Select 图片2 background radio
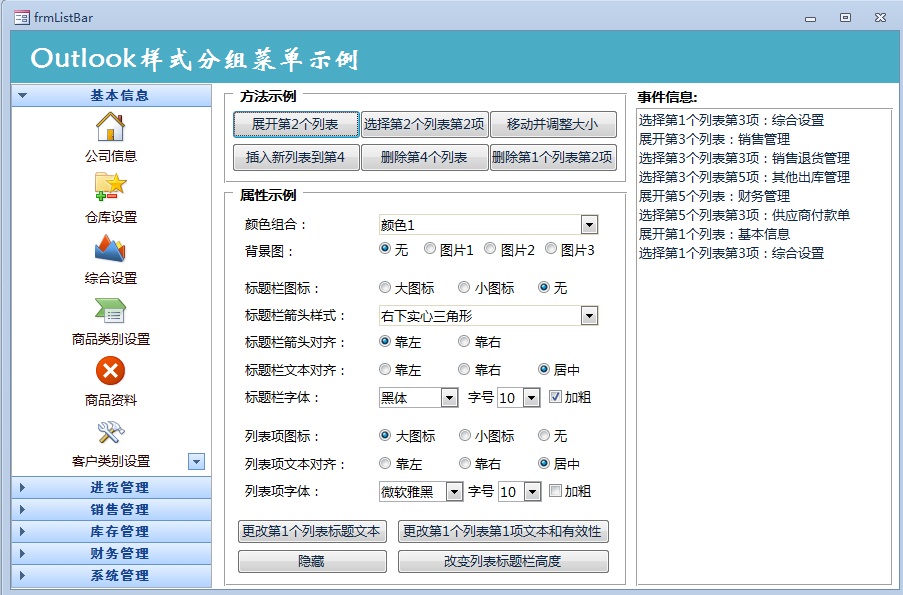The width and height of the screenshot is (903, 595). pyautogui.click(x=490, y=249)
